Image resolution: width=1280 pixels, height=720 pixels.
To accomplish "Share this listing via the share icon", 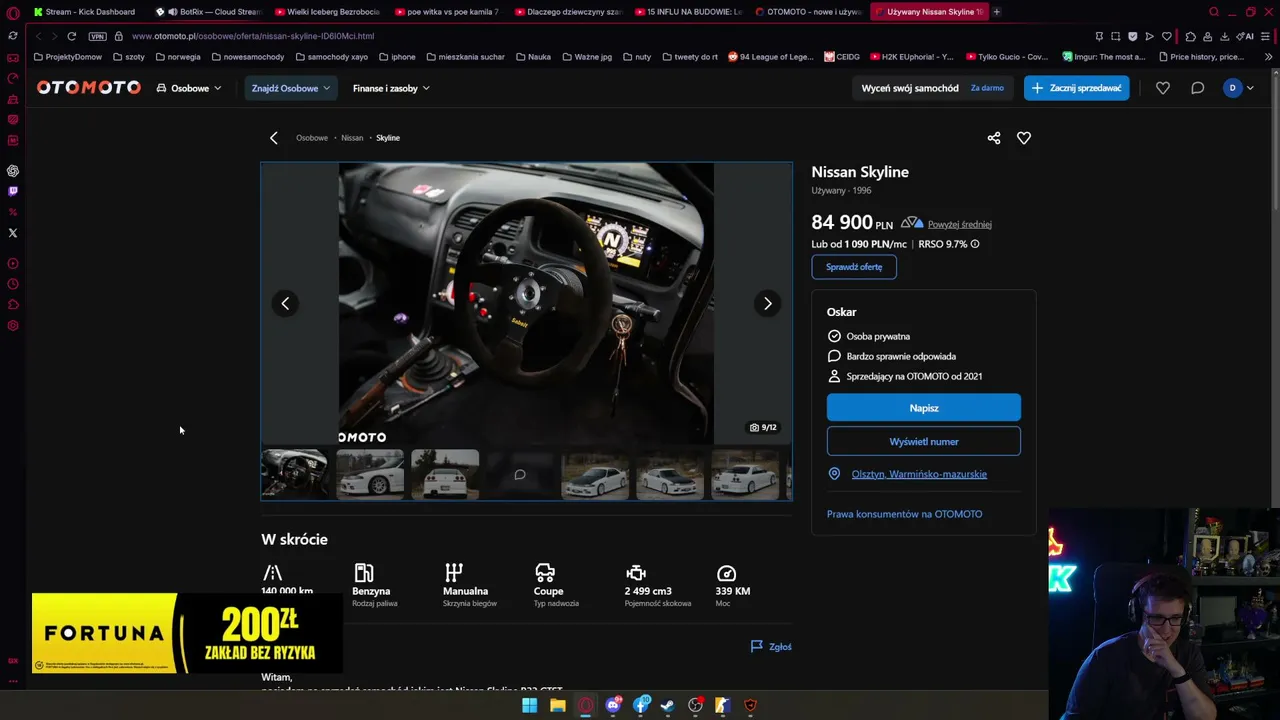I will click(x=994, y=138).
